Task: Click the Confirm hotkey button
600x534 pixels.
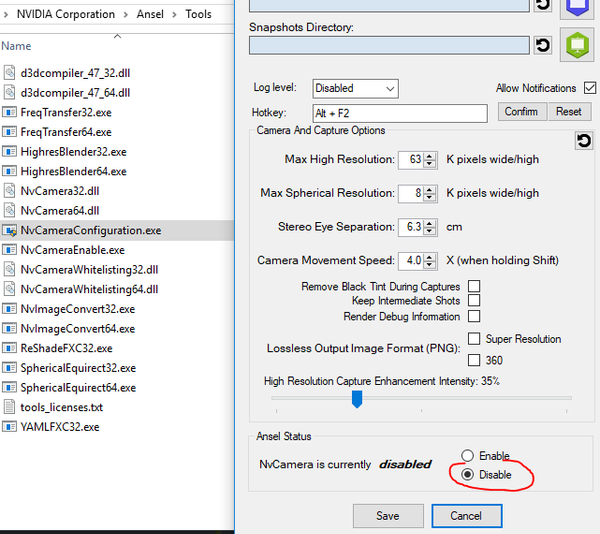Action: [x=521, y=112]
